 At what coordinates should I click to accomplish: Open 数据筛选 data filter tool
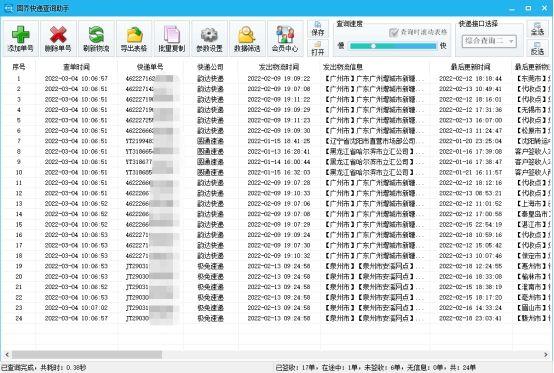point(247,39)
